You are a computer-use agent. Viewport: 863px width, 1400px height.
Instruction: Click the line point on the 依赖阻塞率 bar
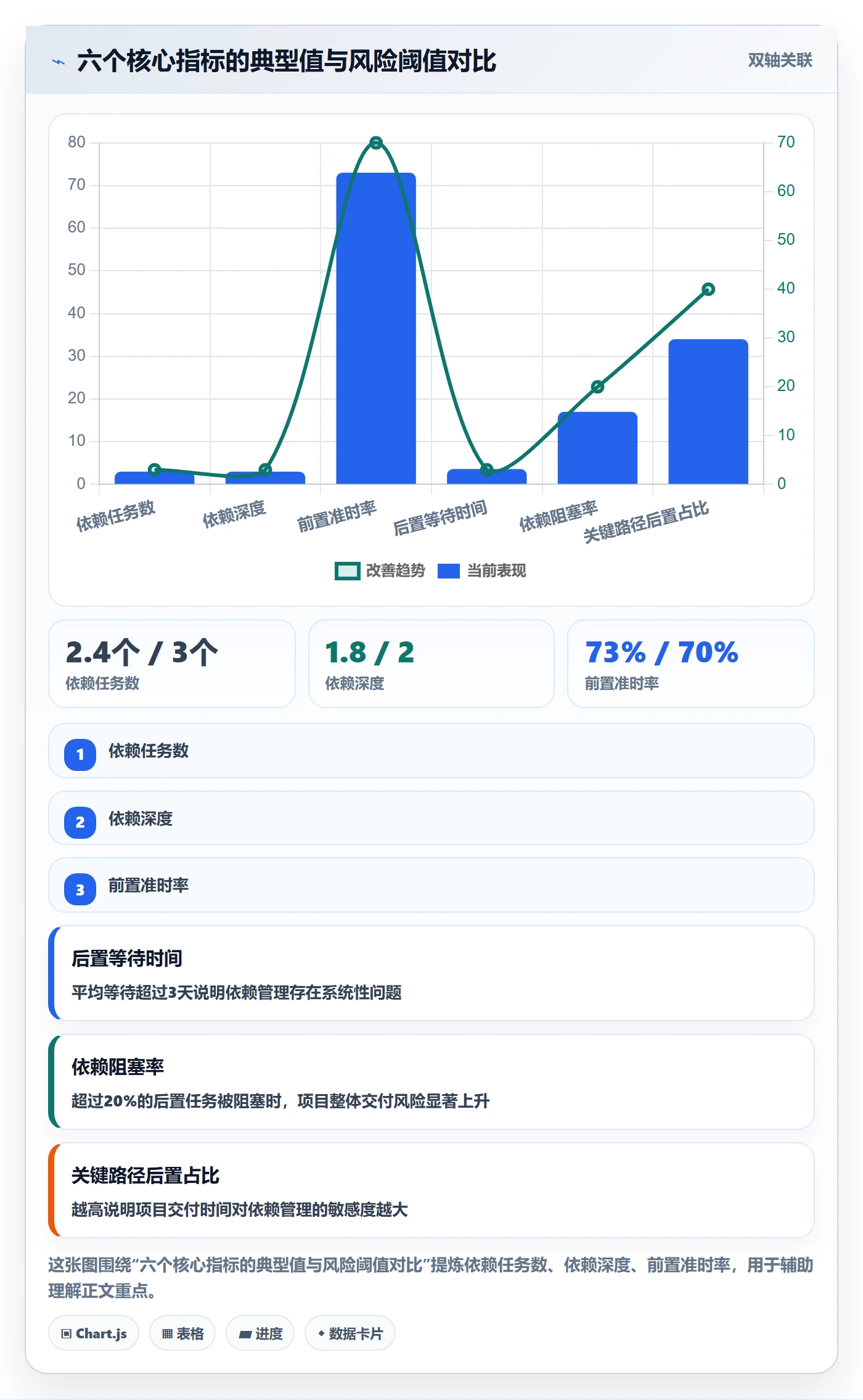click(x=597, y=387)
